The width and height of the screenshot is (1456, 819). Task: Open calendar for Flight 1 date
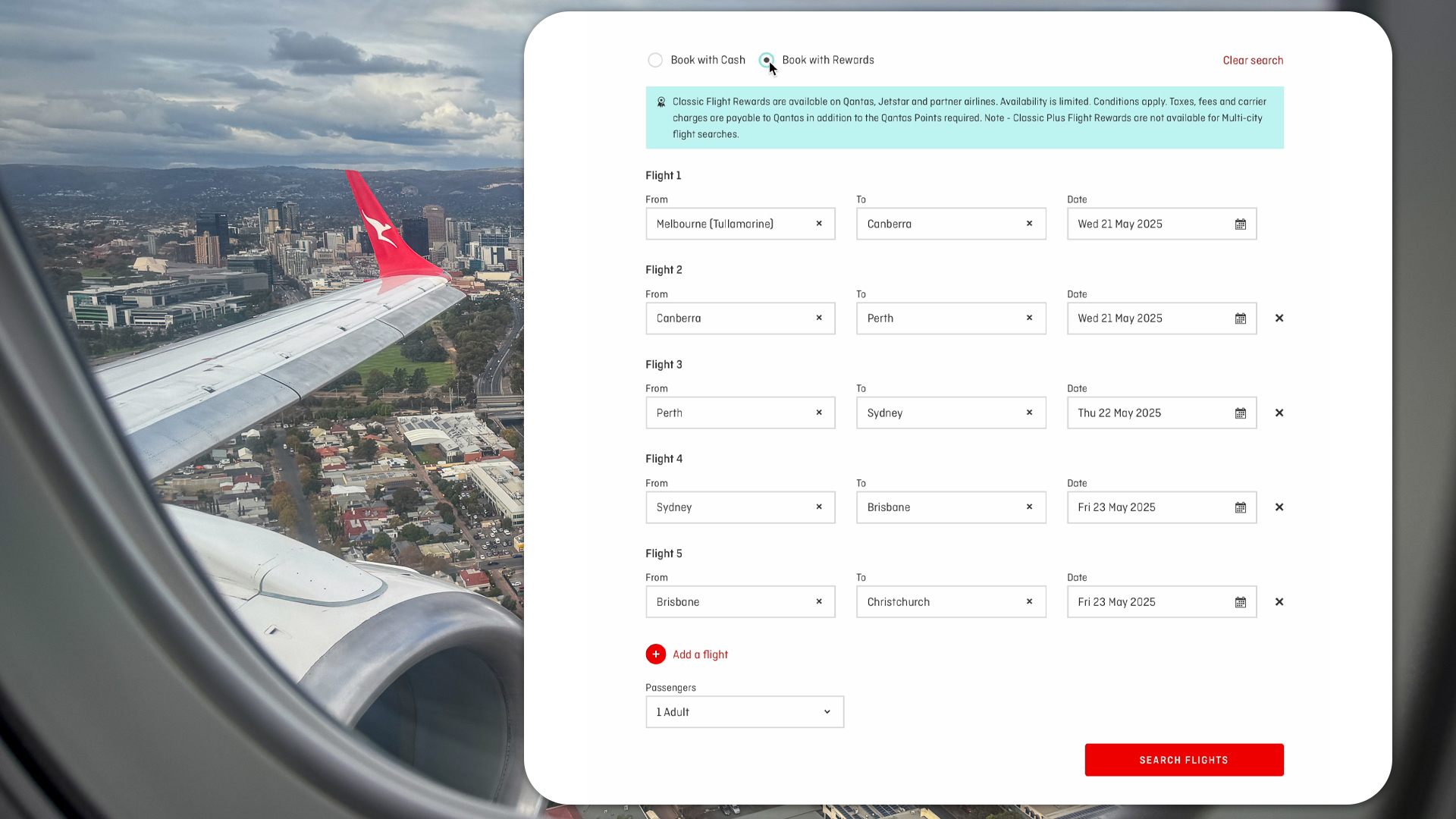tap(1241, 224)
